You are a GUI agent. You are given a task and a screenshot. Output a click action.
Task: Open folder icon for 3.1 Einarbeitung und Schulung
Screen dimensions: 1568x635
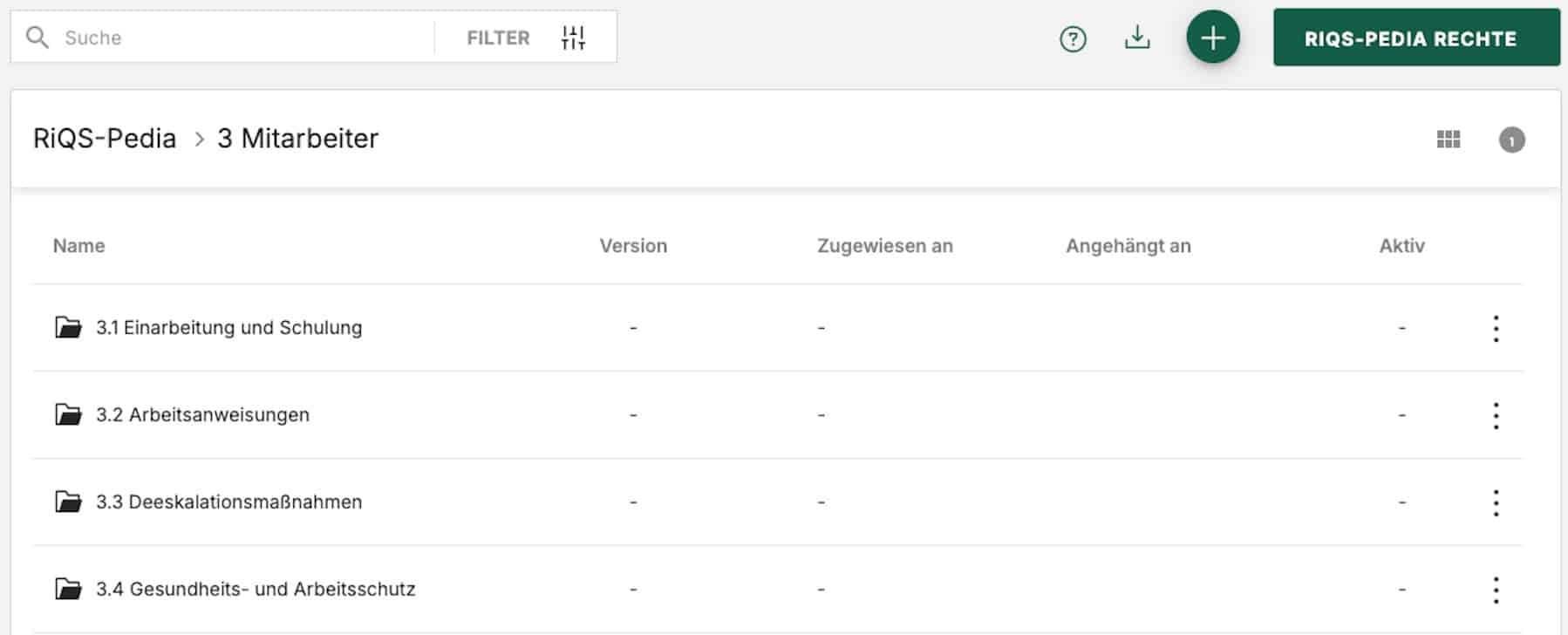68,327
